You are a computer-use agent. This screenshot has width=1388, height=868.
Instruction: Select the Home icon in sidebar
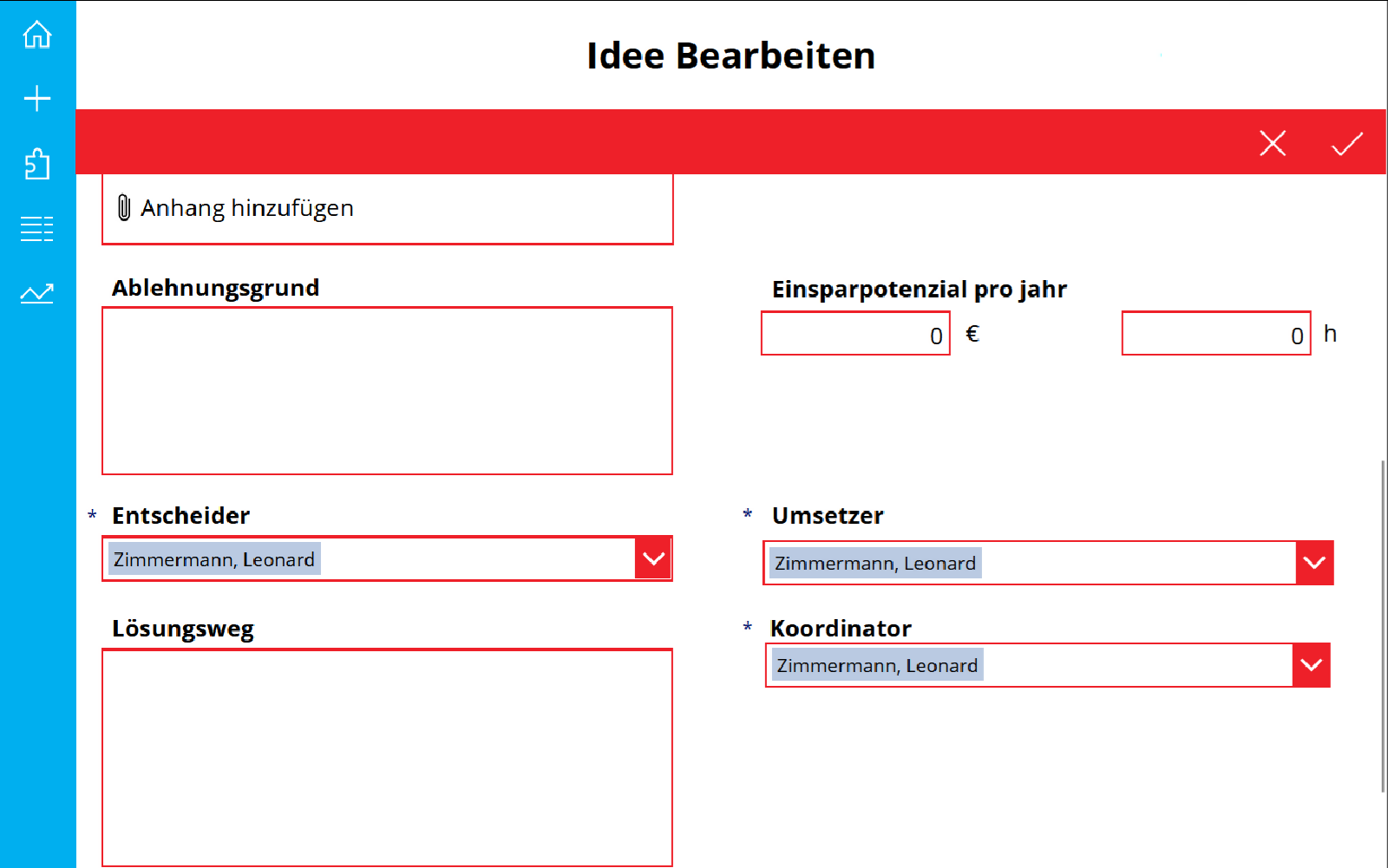36,35
